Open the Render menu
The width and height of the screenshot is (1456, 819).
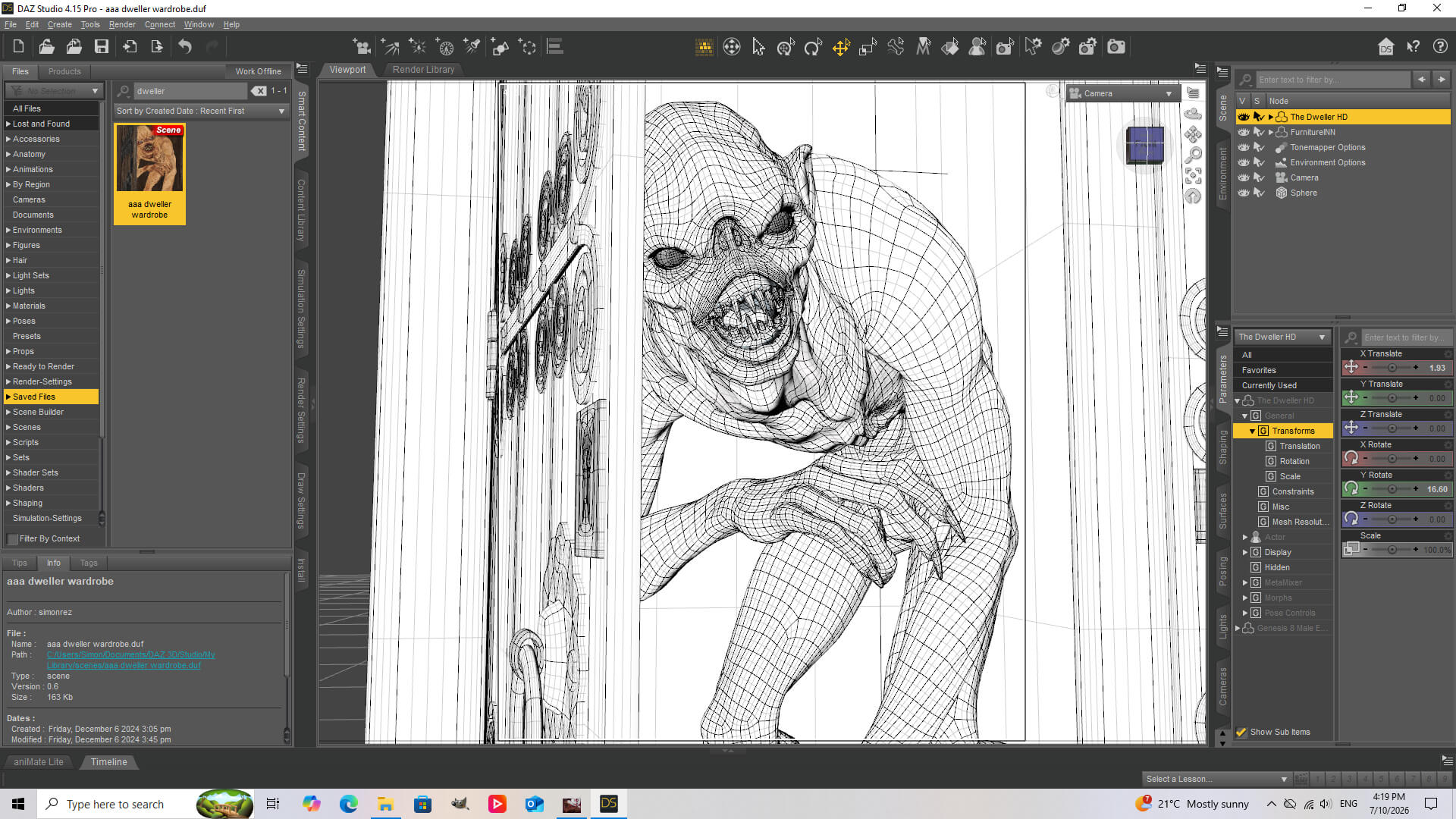(122, 24)
